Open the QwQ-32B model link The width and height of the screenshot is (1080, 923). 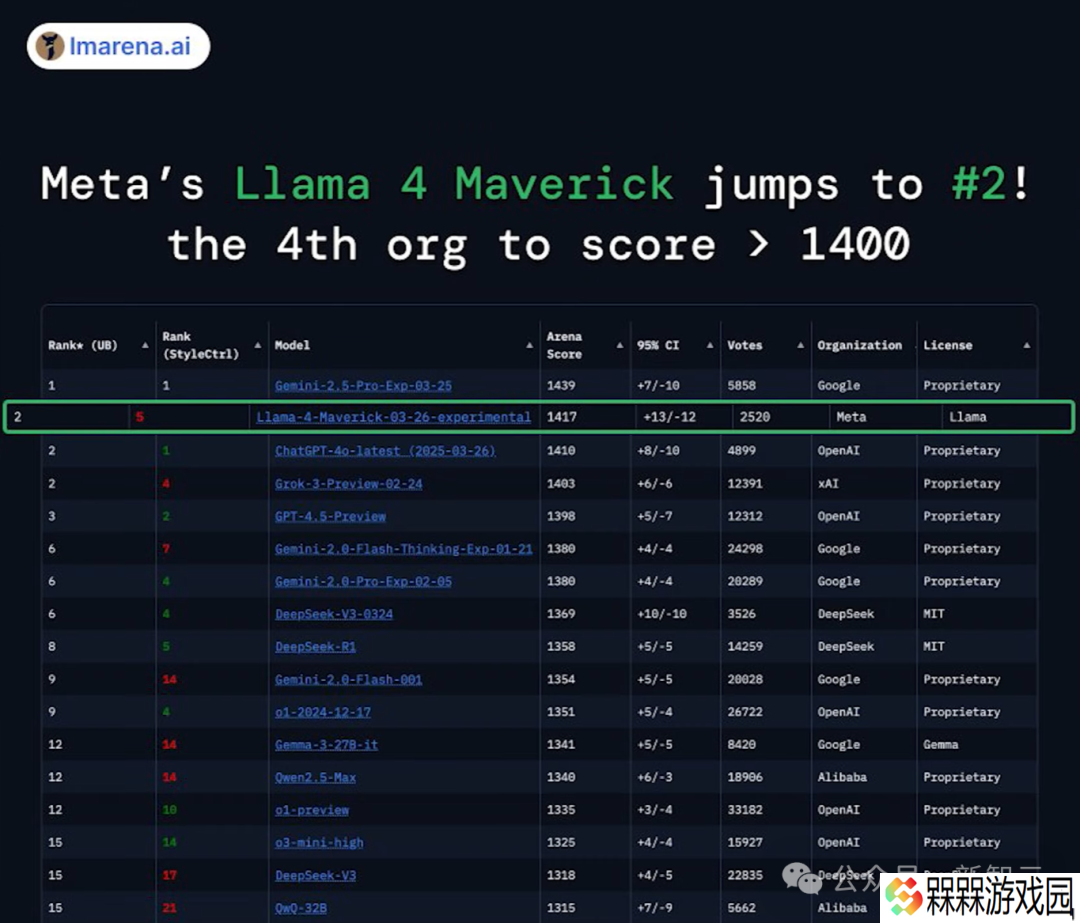[301, 908]
